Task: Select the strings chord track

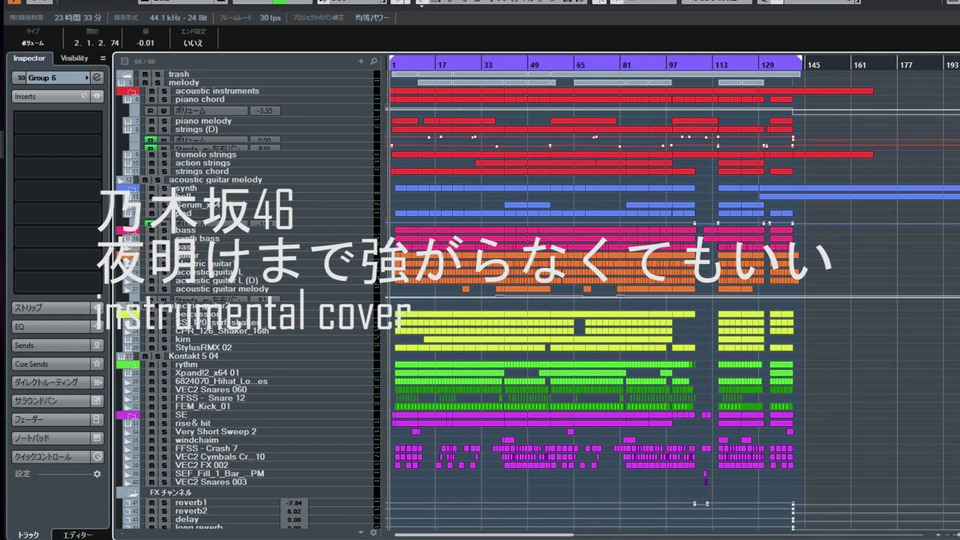Action: pyautogui.click(x=201, y=171)
